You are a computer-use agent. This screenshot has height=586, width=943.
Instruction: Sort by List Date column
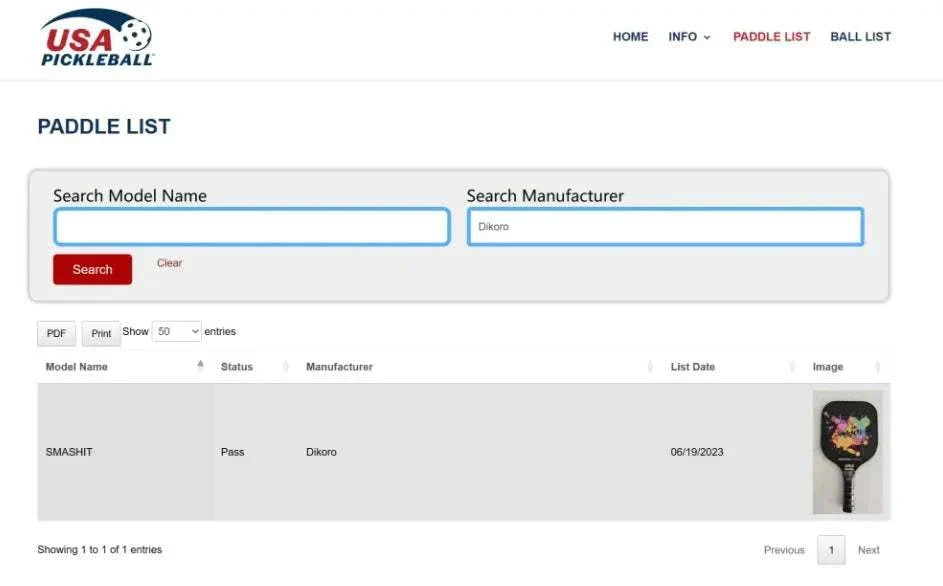pyautogui.click(x=733, y=366)
